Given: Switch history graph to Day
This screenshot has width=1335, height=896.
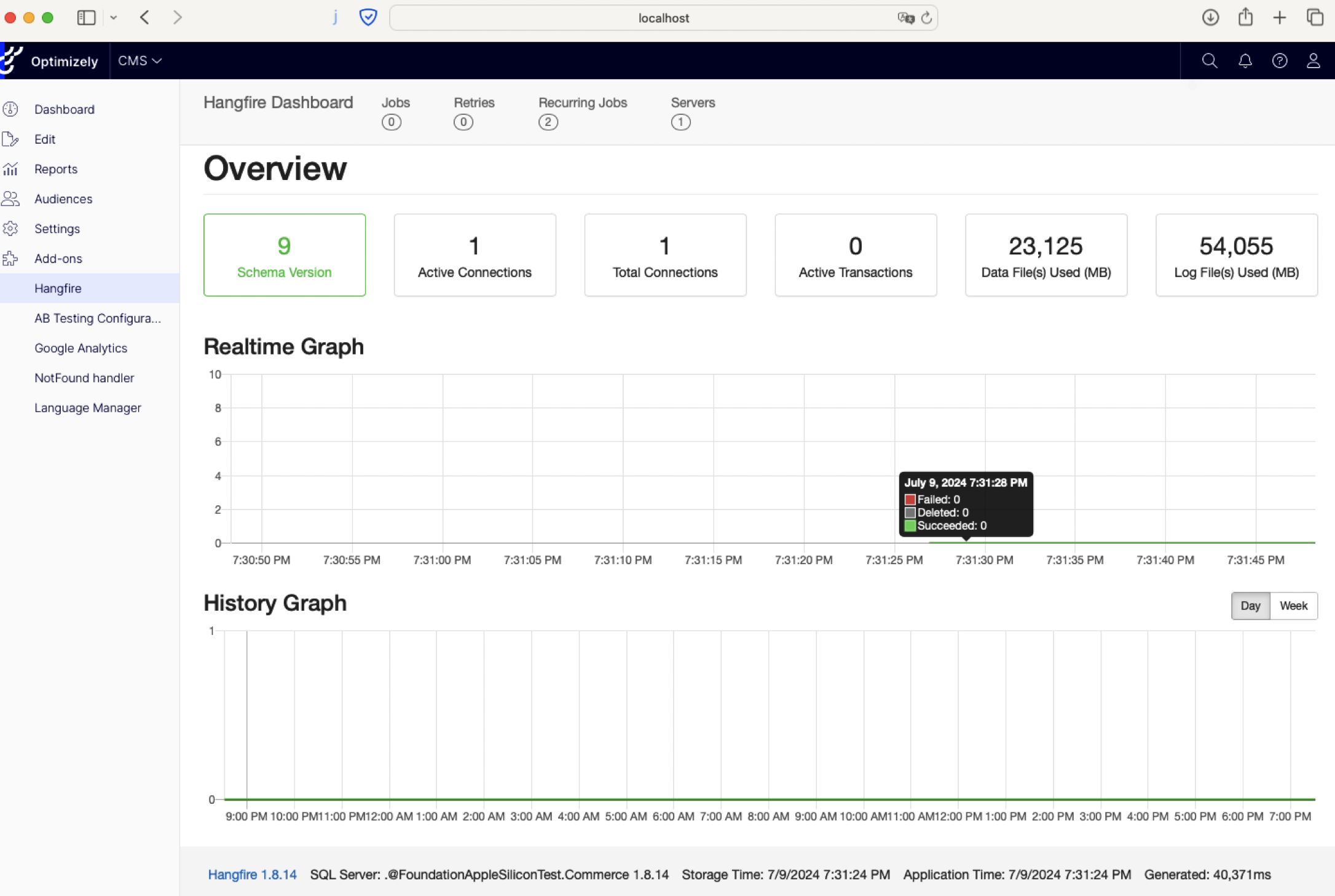Looking at the screenshot, I should coord(1250,606).
